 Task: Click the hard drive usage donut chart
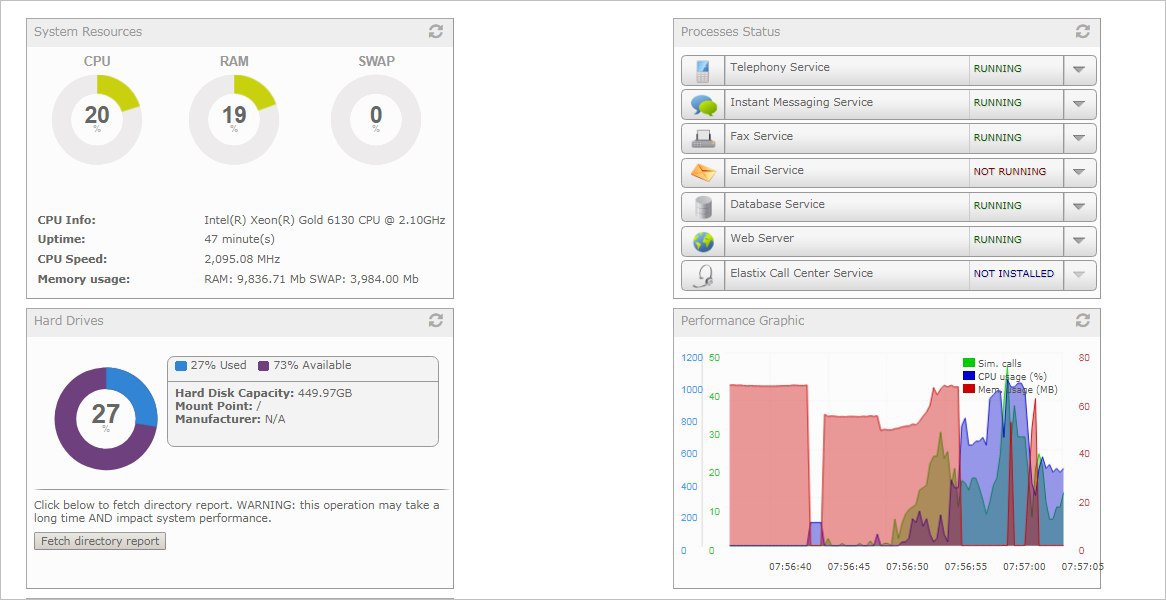(x=106, y=418)
